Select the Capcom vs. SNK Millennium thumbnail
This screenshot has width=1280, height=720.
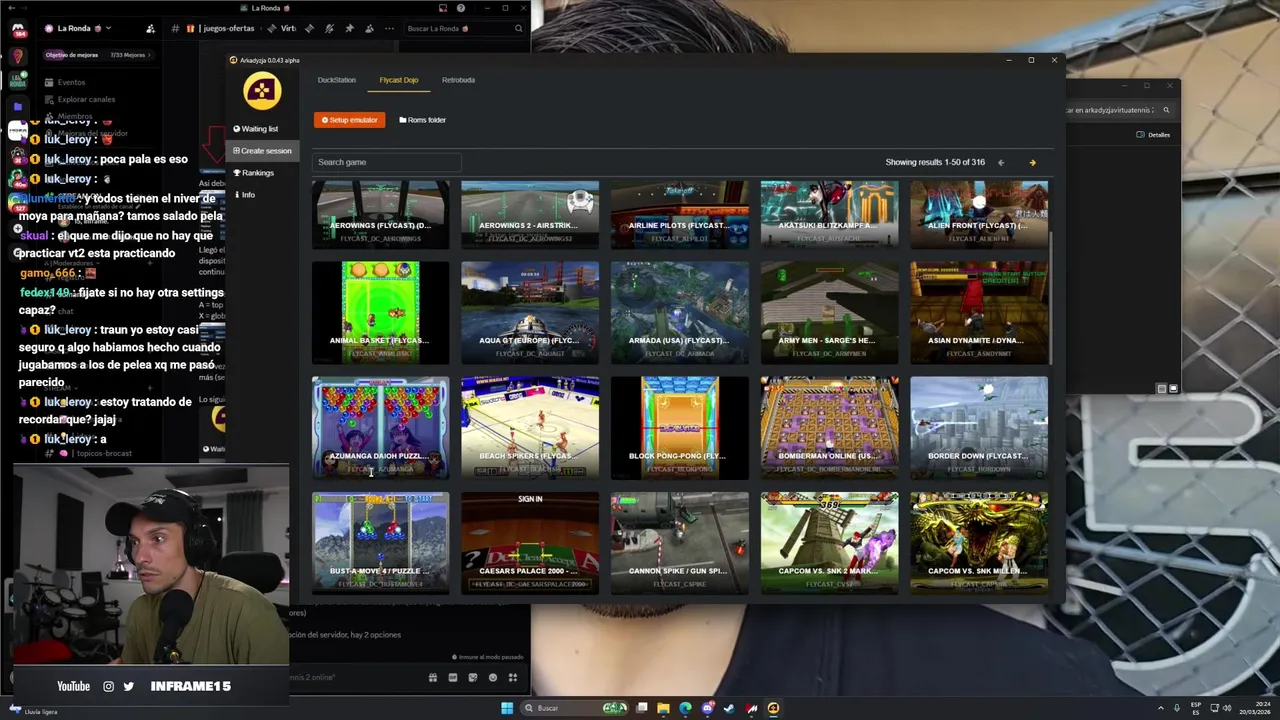(979, 542)
